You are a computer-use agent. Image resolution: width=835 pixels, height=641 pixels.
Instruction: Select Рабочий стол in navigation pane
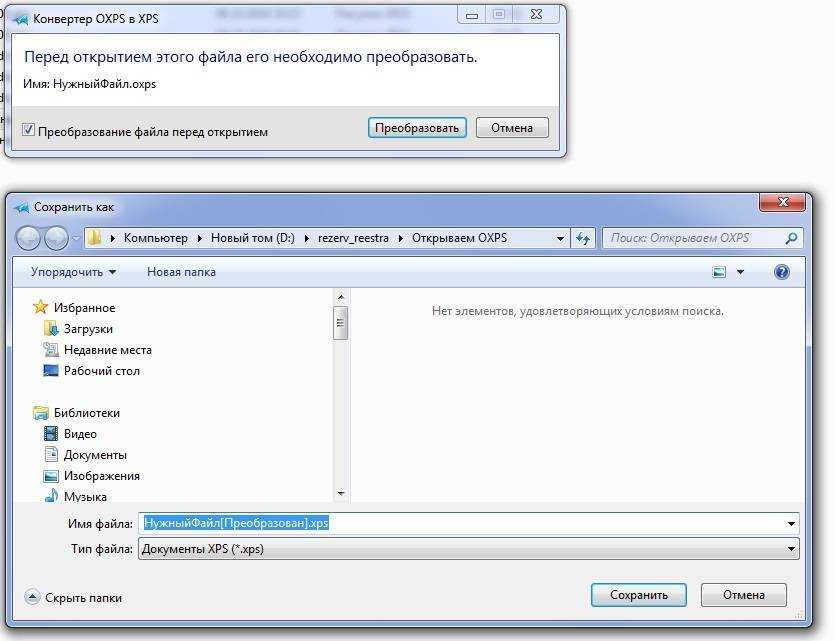coord(102,371)
